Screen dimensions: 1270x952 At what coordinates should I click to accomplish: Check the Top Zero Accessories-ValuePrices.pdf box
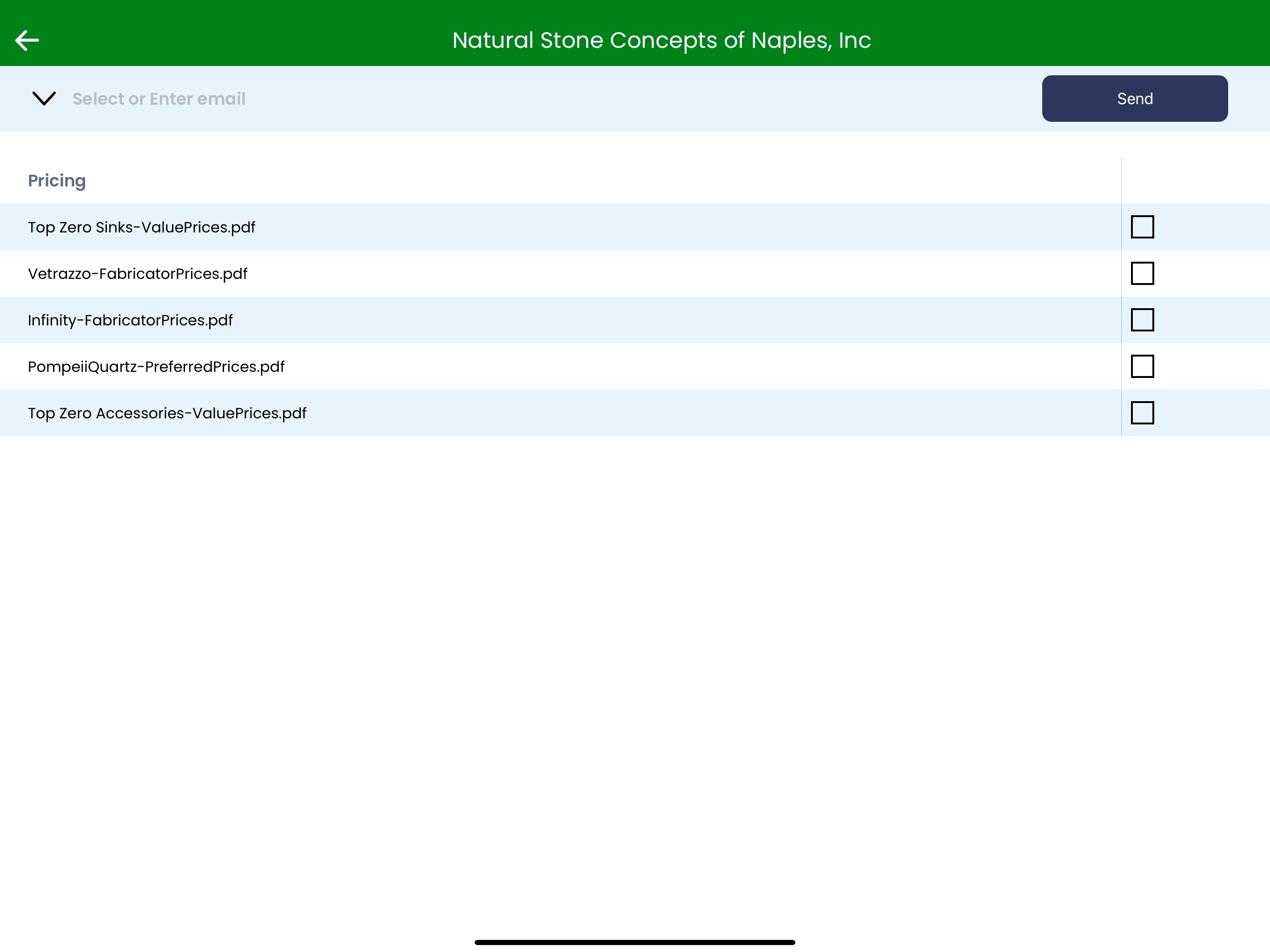coord(1142,413)
